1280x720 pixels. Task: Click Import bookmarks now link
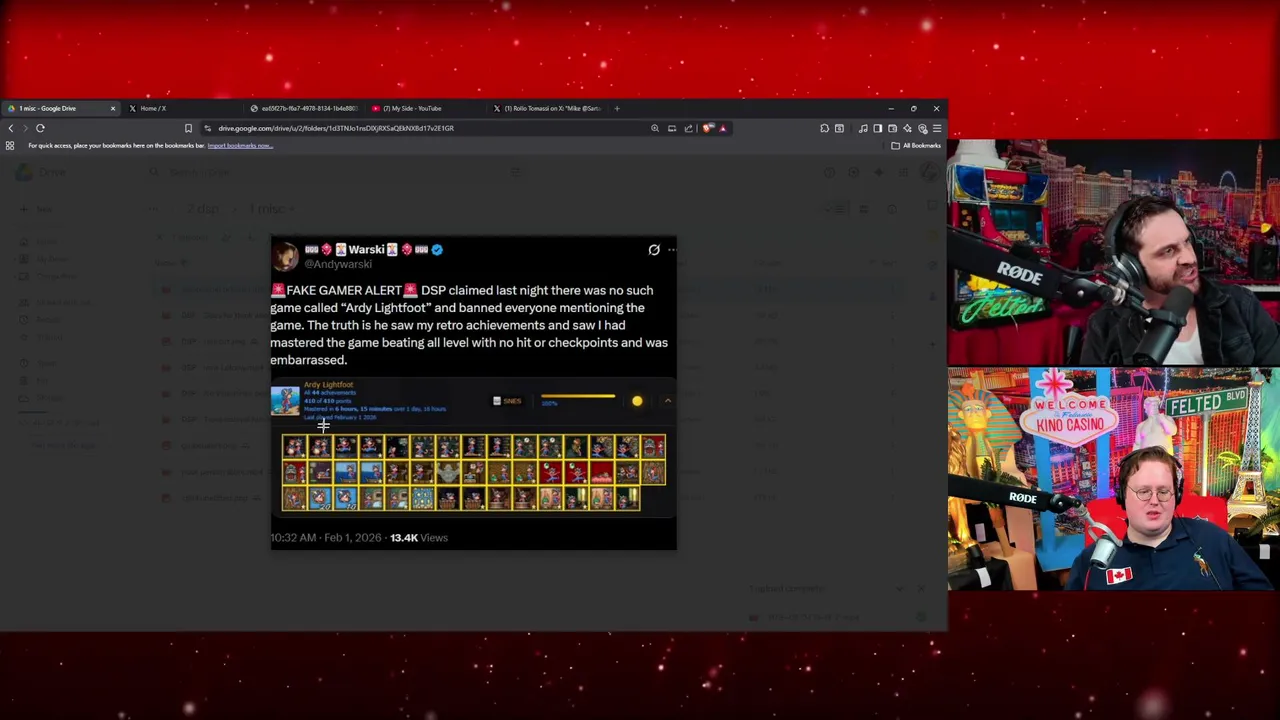(x=239, y=145)
